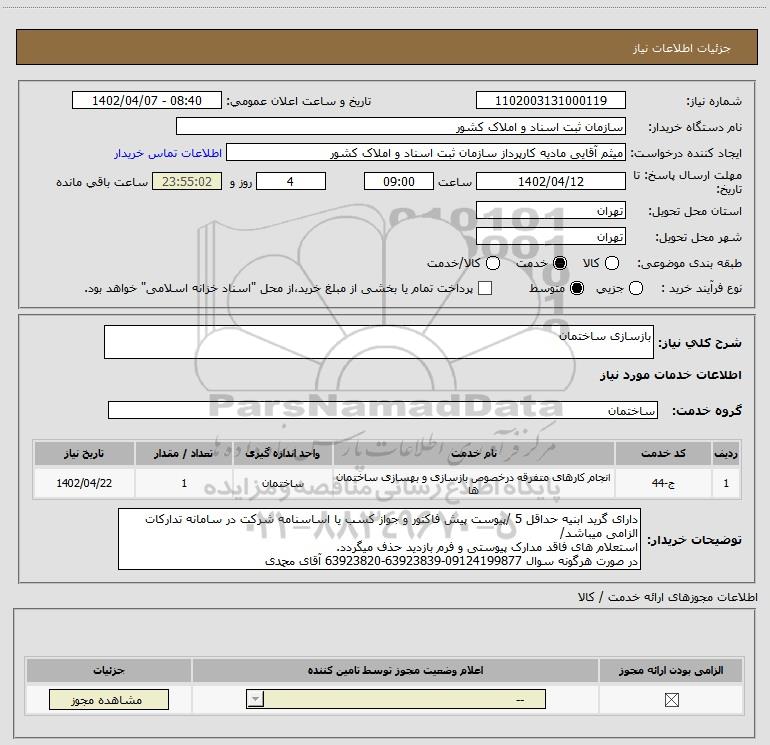Screen dimensions: 770x745
Task: Click the delivery city field تهران
Action: point(550,236)
